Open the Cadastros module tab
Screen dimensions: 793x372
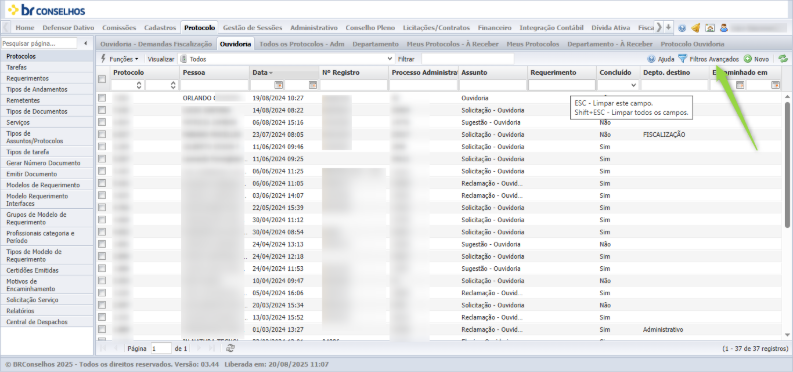[160, 28]
